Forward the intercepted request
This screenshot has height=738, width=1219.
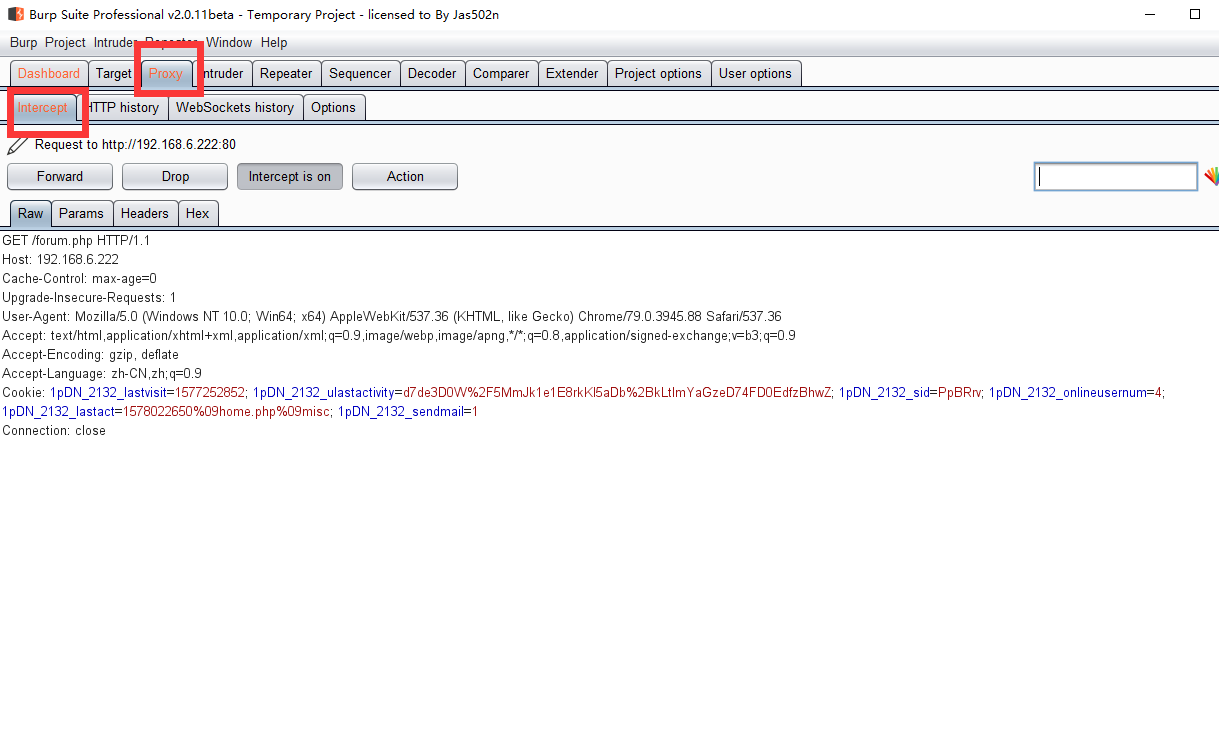tap(60, 177)
